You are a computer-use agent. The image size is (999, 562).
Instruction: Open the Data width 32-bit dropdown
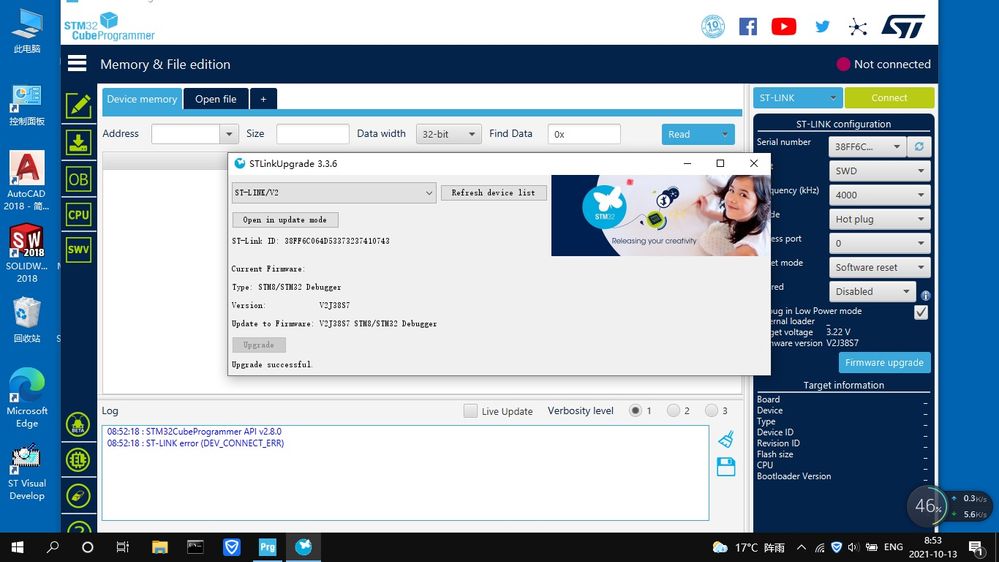click(449, 134)
